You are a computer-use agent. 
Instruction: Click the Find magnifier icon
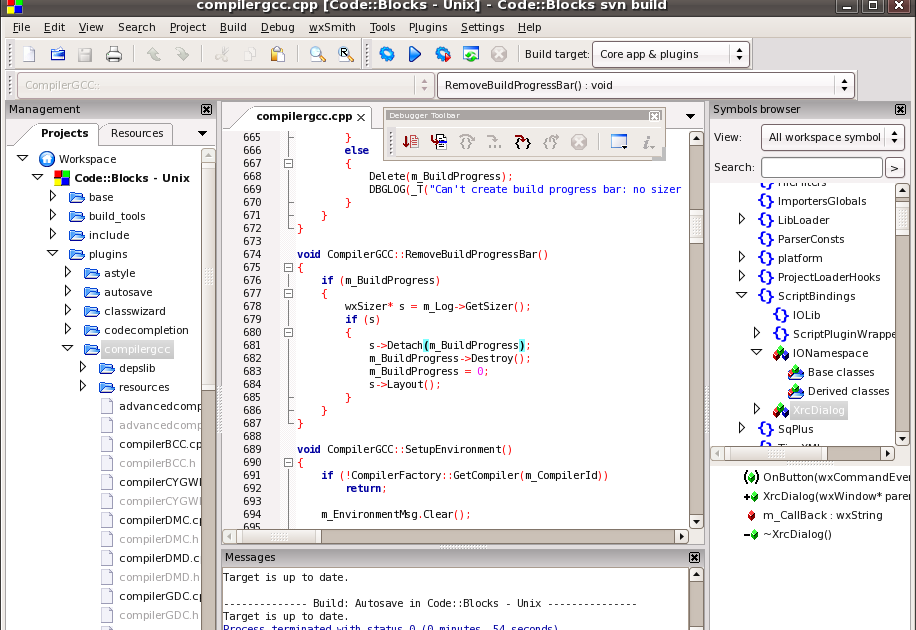[x=317, y=54]
